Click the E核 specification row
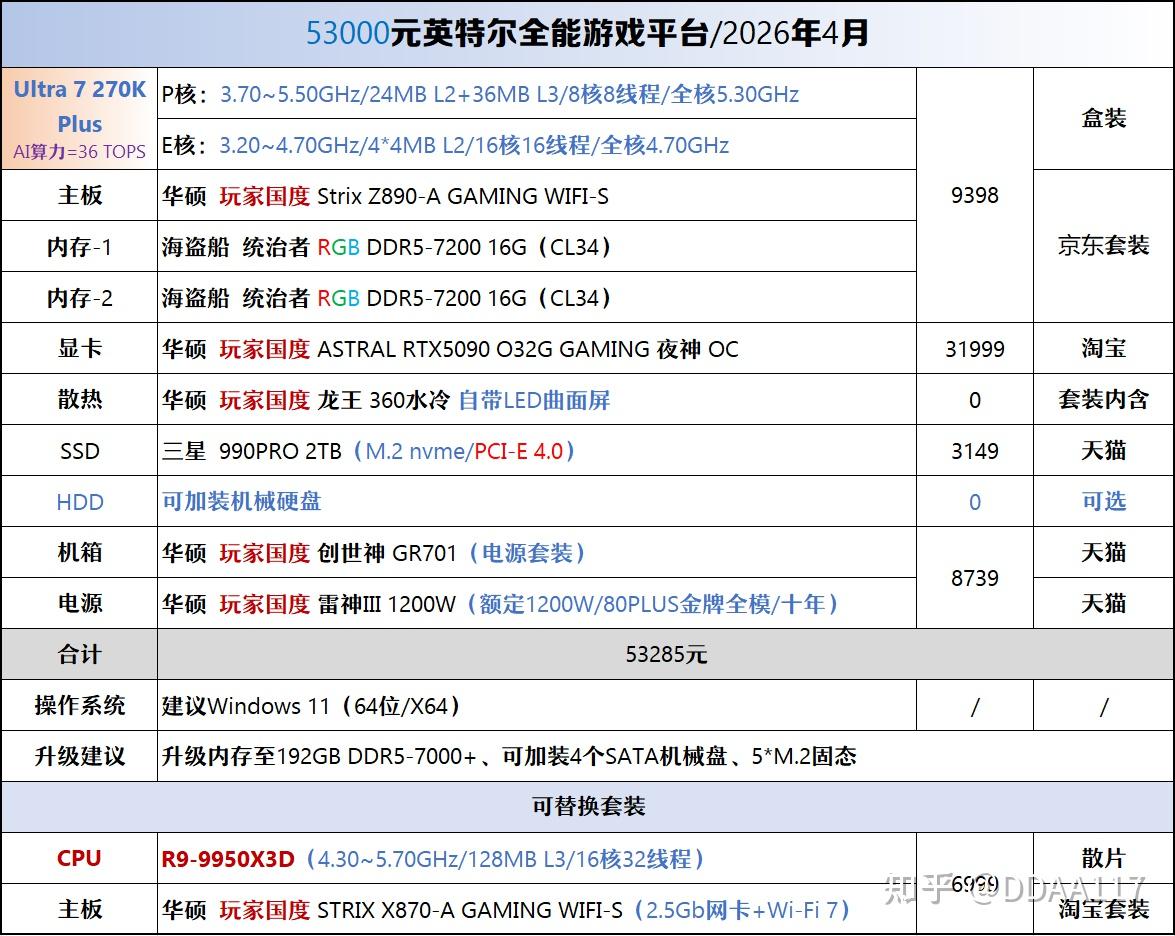Image resolution: width=1175 pixels, height=936 pixels. click(x=537, y=145)
